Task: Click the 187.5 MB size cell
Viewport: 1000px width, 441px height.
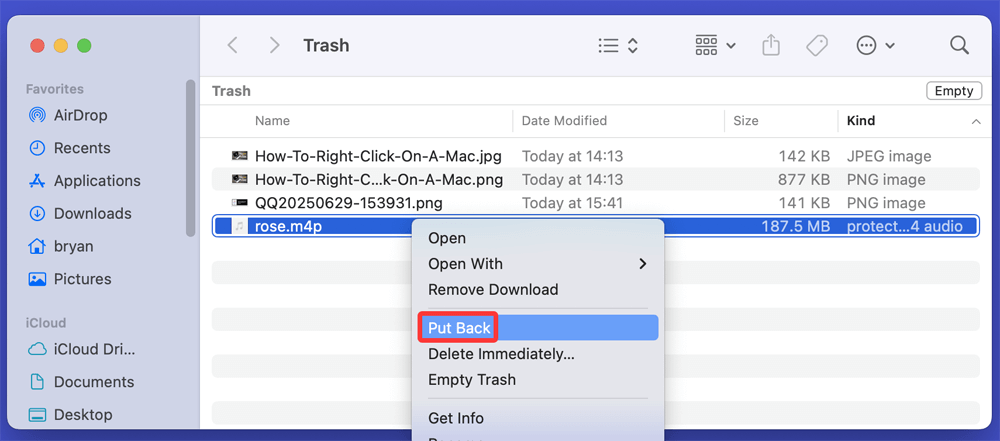Action: [x=796, y=226]
